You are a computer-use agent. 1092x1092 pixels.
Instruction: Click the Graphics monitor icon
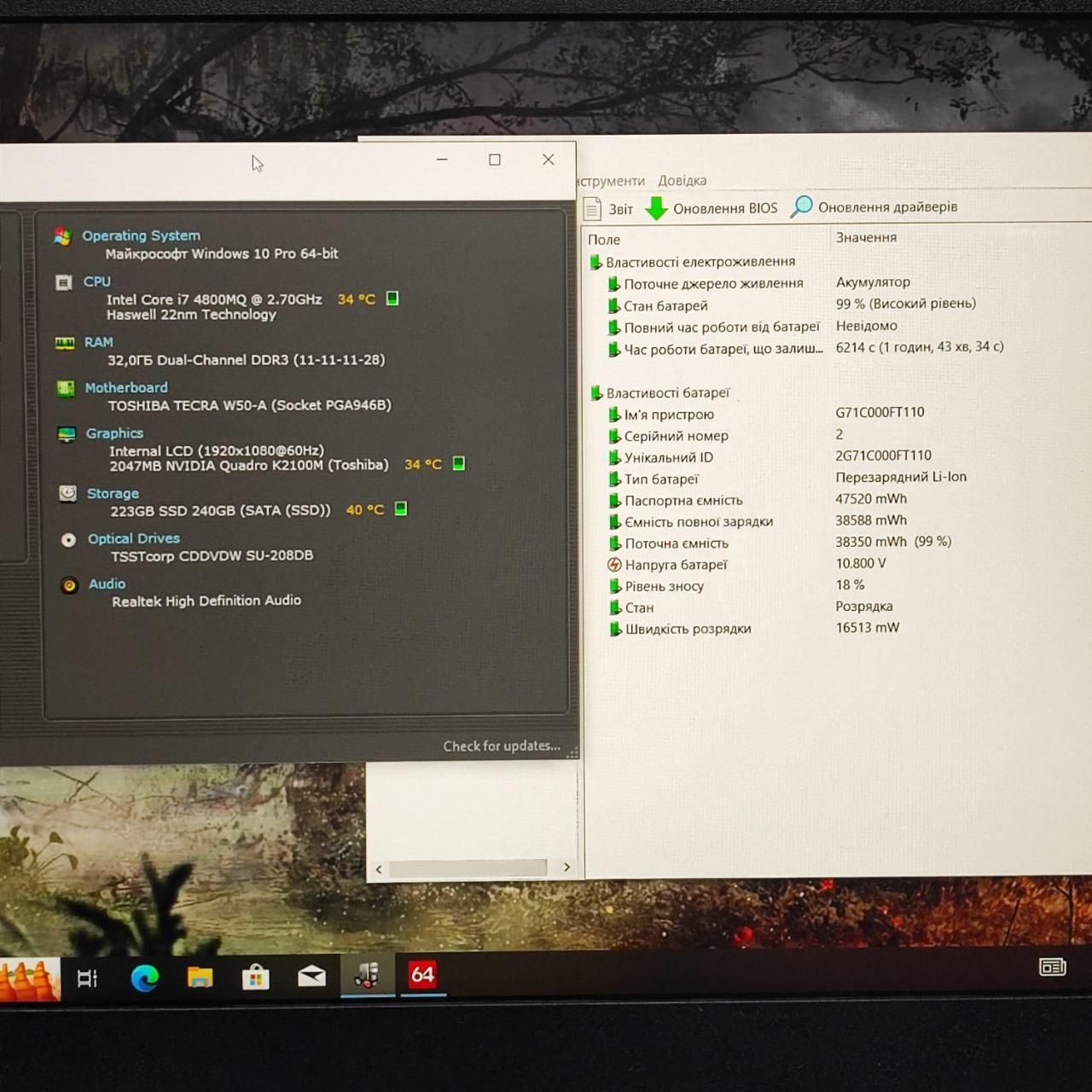click(67, 434)
